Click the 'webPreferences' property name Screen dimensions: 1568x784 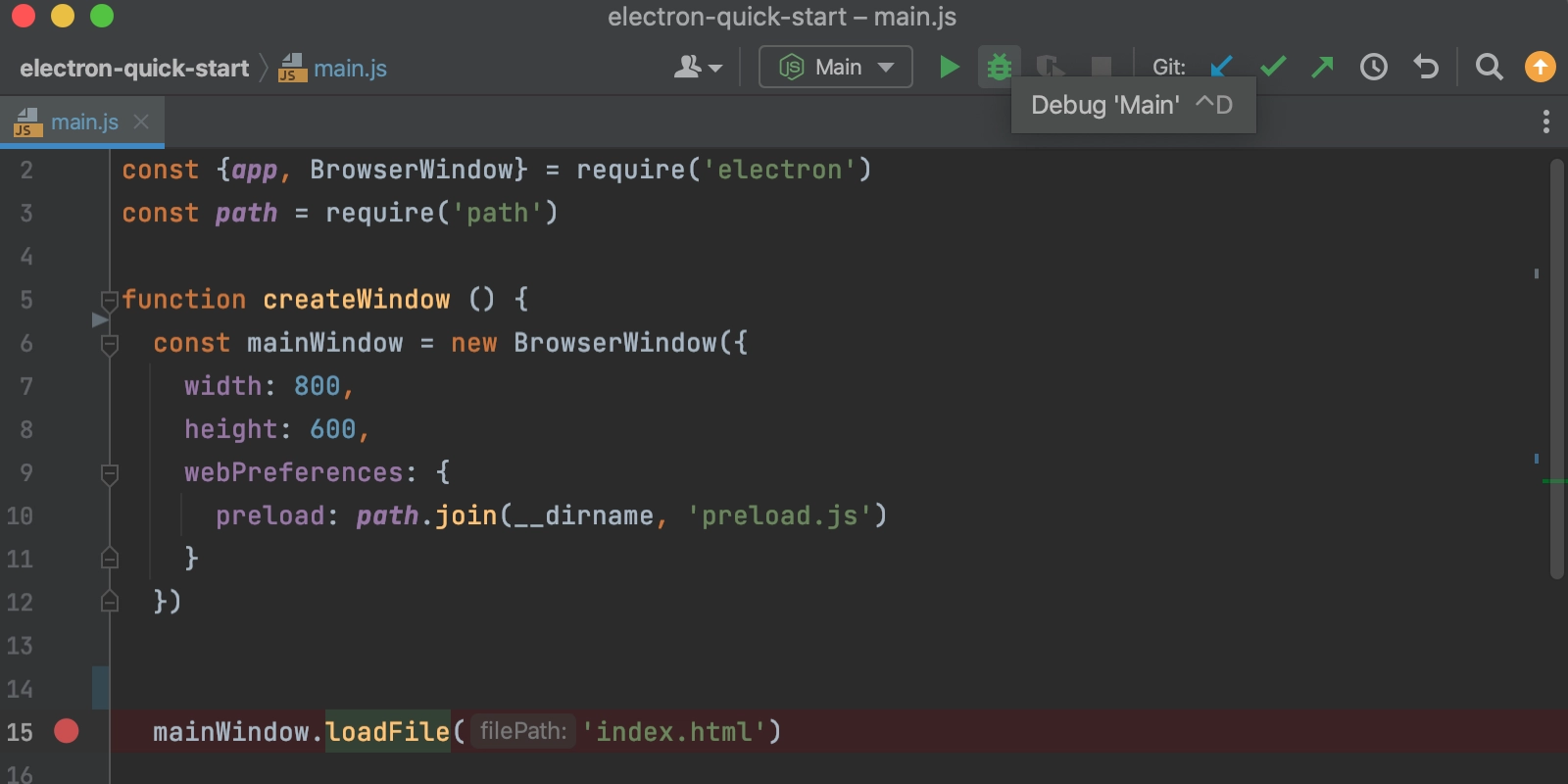click(x=294, y=472)
